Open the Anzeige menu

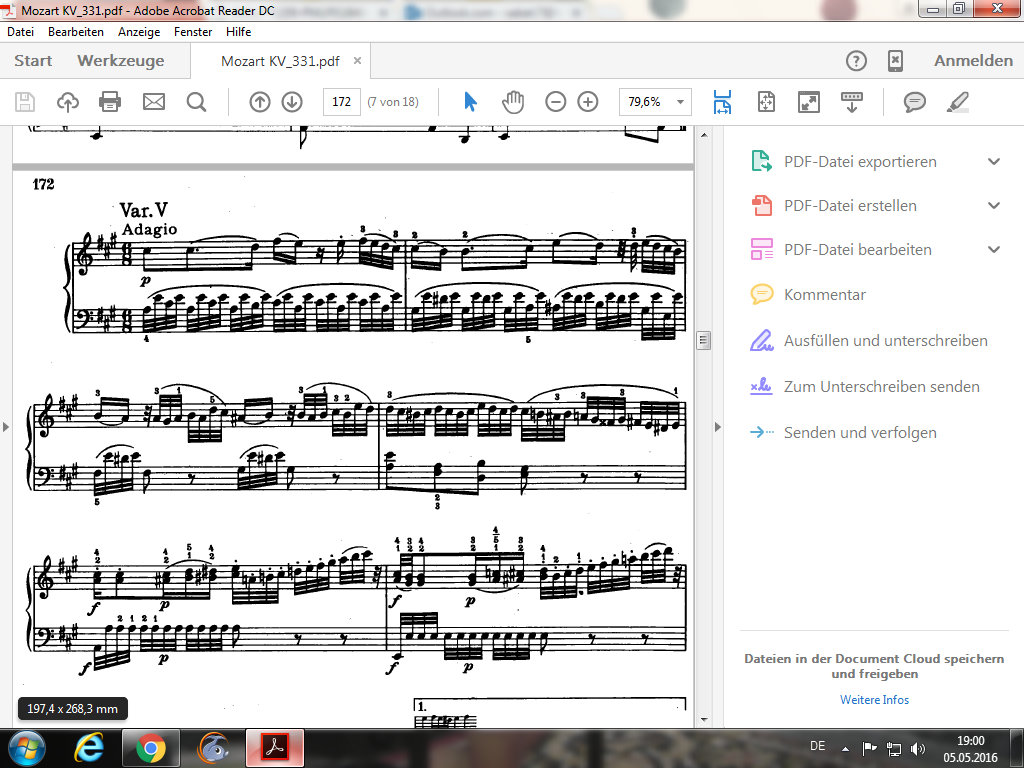pyautogui.click(x=139, y=31)
